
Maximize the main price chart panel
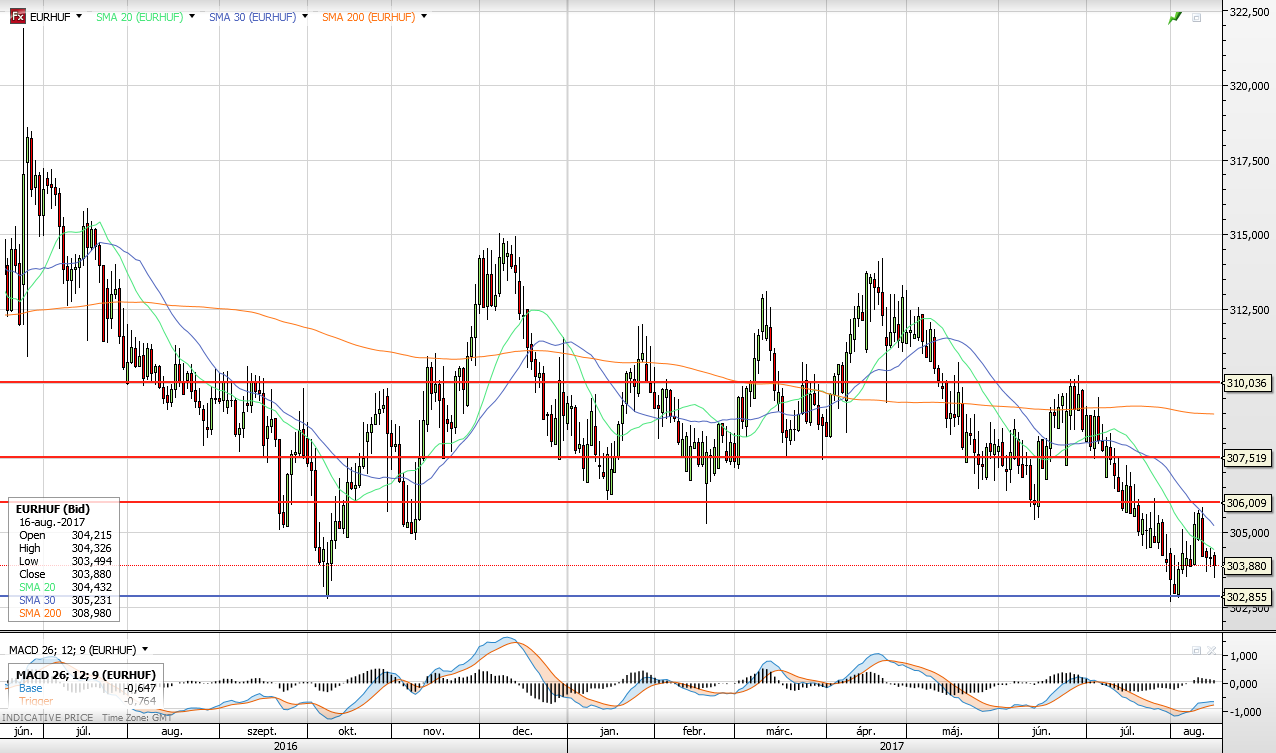click(1197, 17)
